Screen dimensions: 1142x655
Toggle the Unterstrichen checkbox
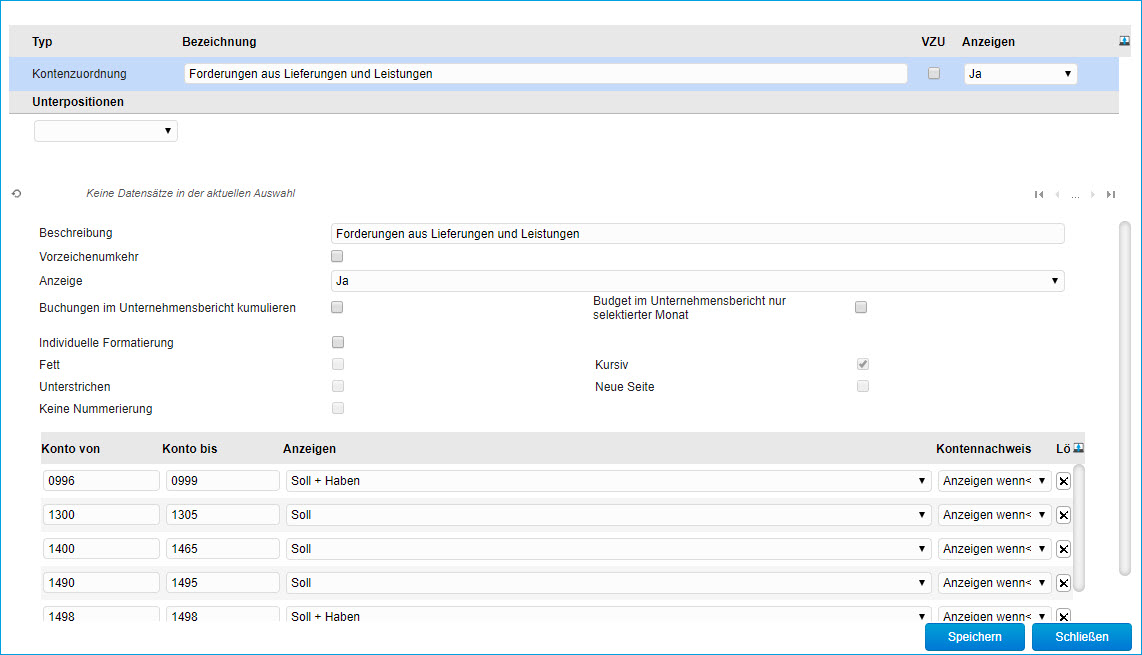click(338, 385)
